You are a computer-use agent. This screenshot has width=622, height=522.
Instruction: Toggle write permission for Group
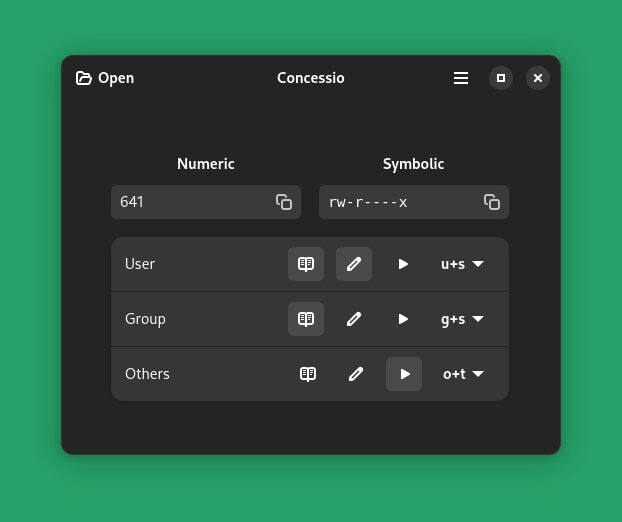(x=354, y=319)
